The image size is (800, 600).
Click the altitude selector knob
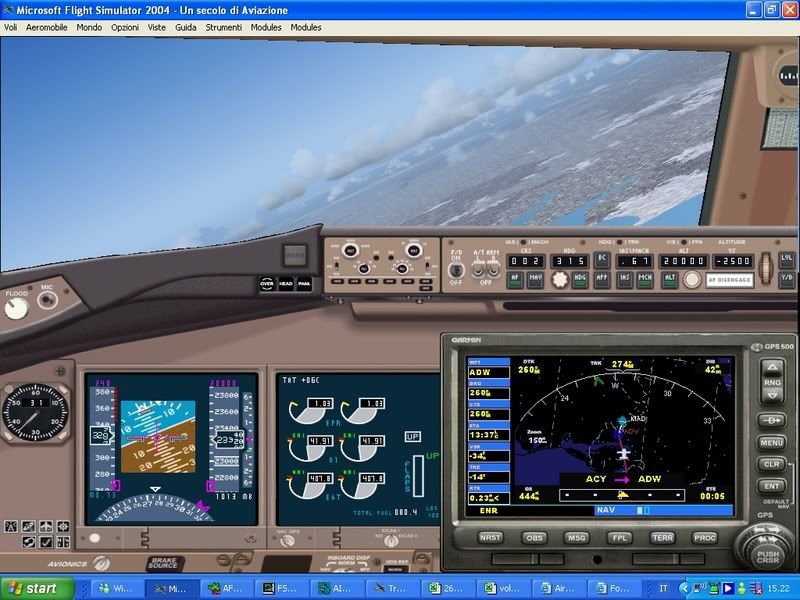692,280
